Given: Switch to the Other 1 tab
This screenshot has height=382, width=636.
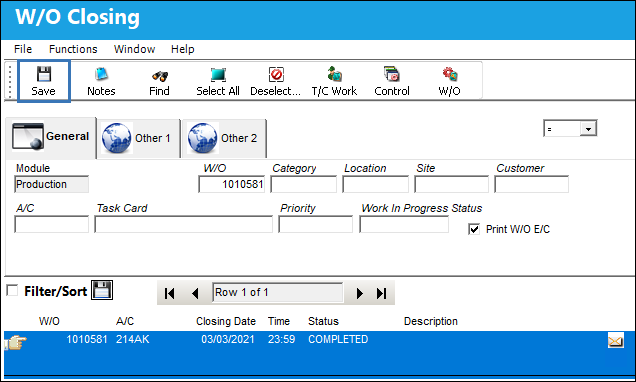Looking at the screenshot, I should pos(139,138).
